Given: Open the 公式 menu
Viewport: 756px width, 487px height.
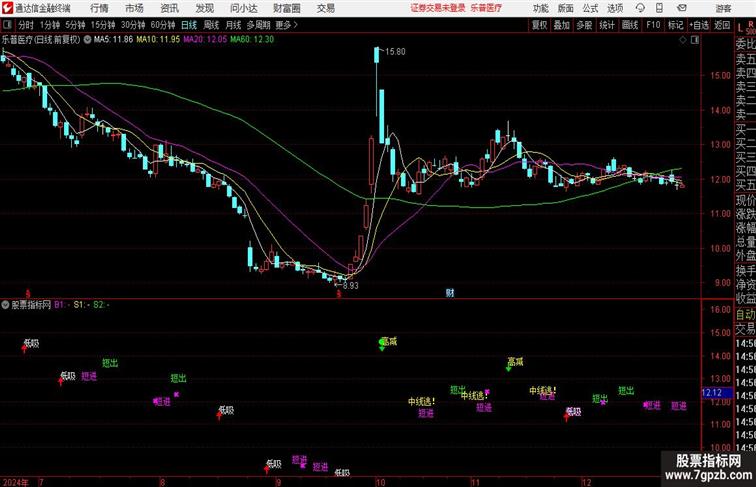Looking at the screenshot, I should tap(590, 8).
